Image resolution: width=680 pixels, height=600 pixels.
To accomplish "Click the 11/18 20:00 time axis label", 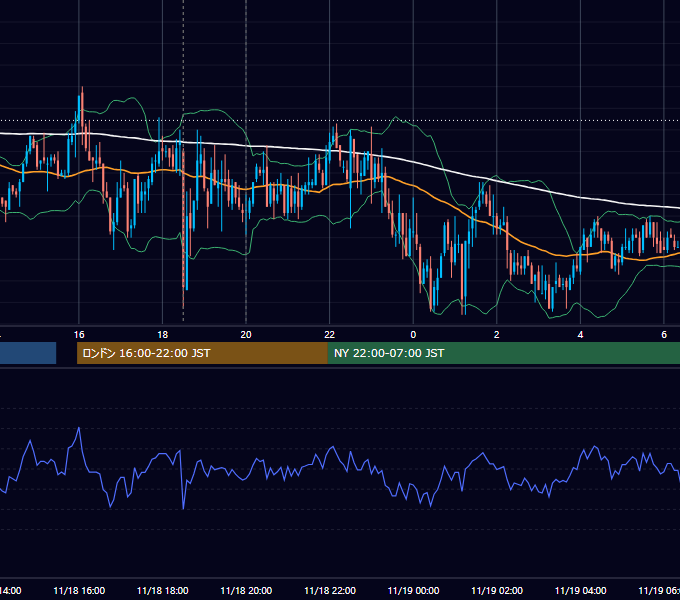I will tap(246, 590).
